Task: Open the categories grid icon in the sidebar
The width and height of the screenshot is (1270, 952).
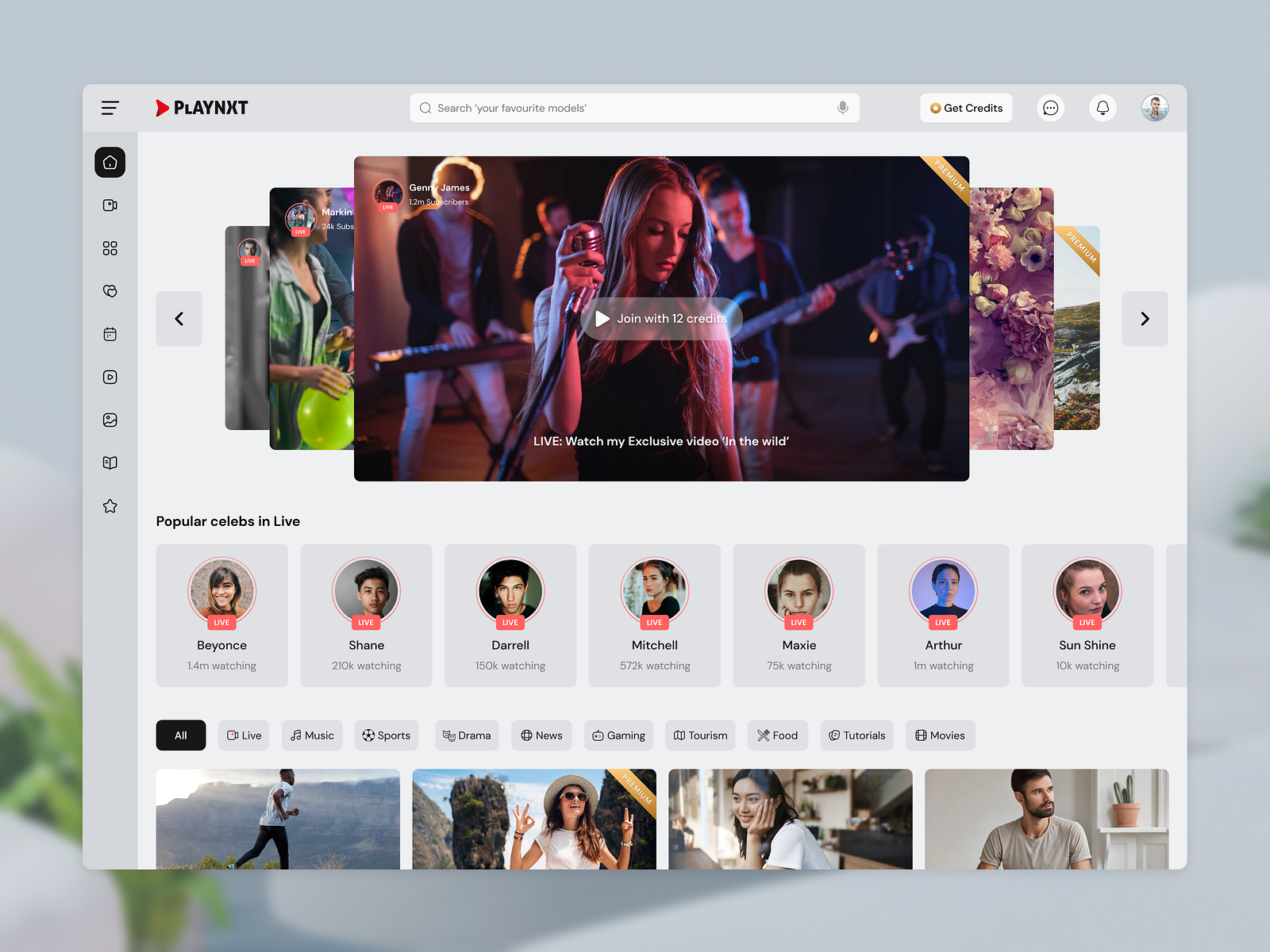Action: click(110, 248)
